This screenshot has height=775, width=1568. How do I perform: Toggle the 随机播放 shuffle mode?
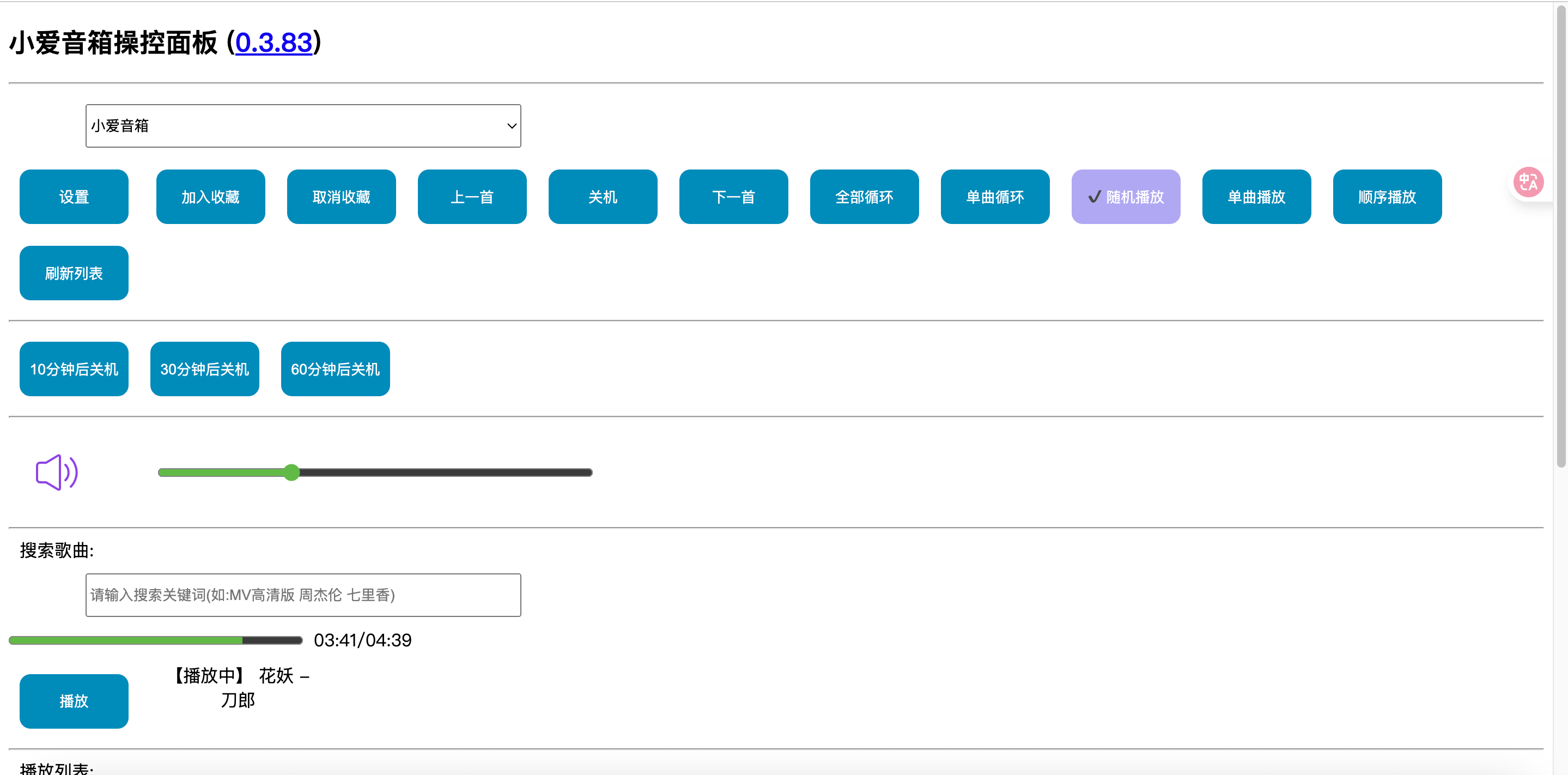pos(1126,197)
